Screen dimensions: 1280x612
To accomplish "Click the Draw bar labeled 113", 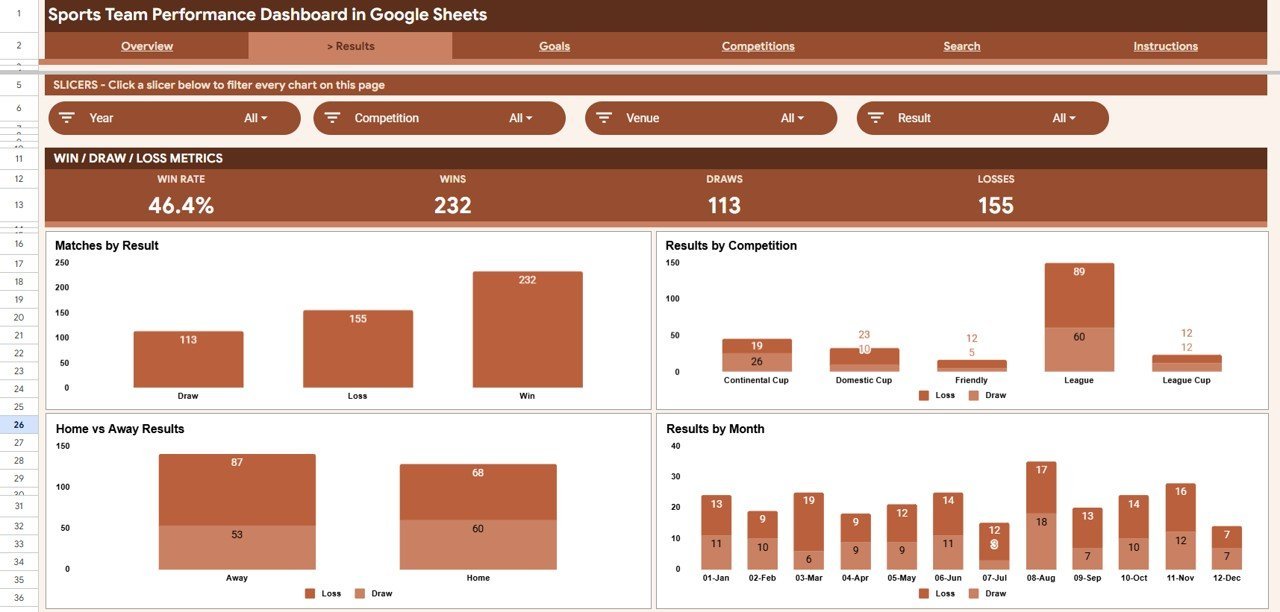I will (x=188, y=360).
